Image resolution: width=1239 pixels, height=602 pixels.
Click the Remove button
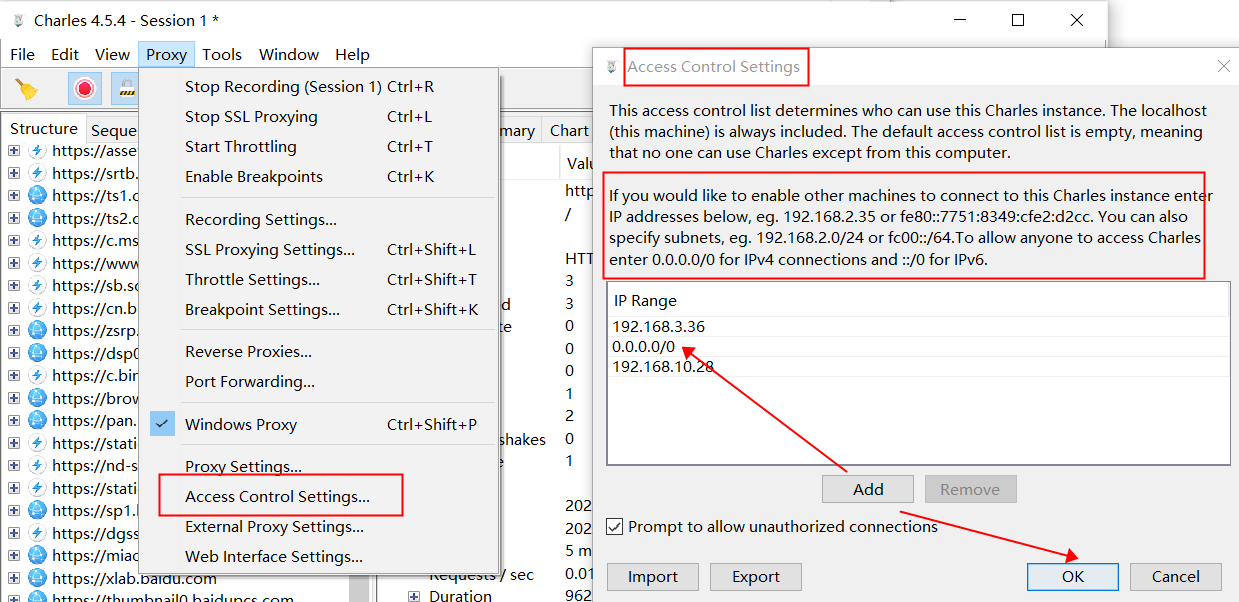coord(970,489)
